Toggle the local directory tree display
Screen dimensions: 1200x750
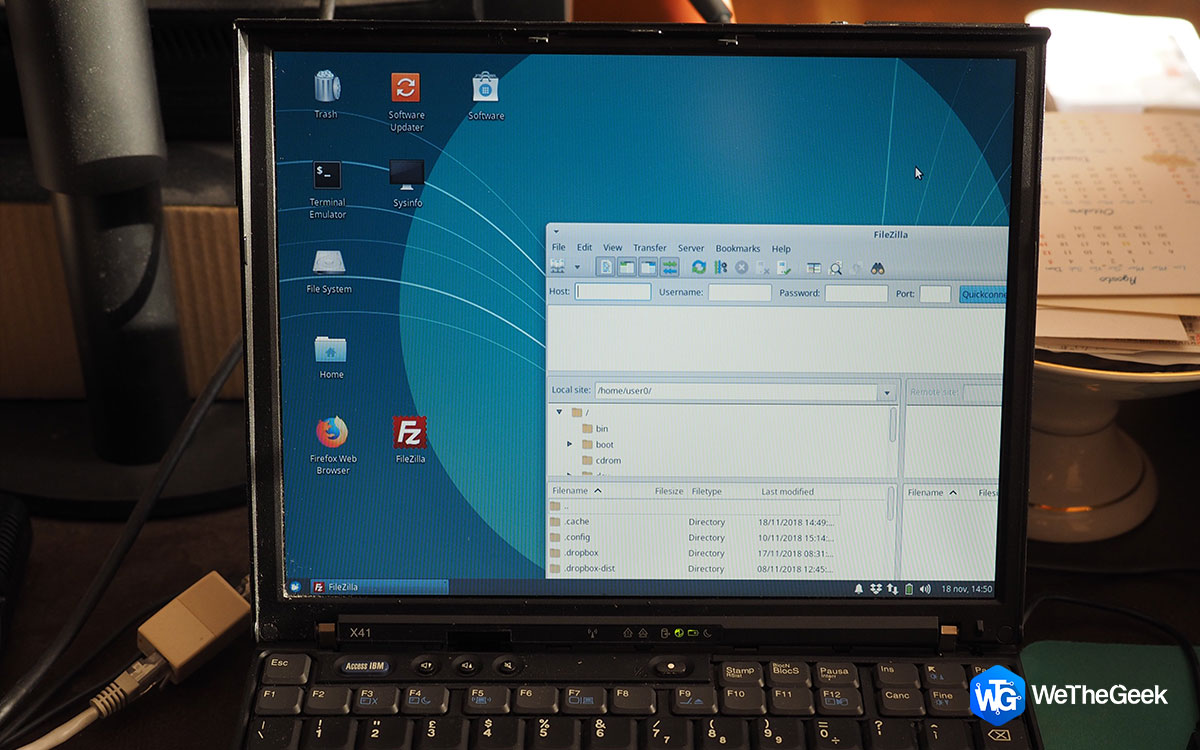pos(627,267)
